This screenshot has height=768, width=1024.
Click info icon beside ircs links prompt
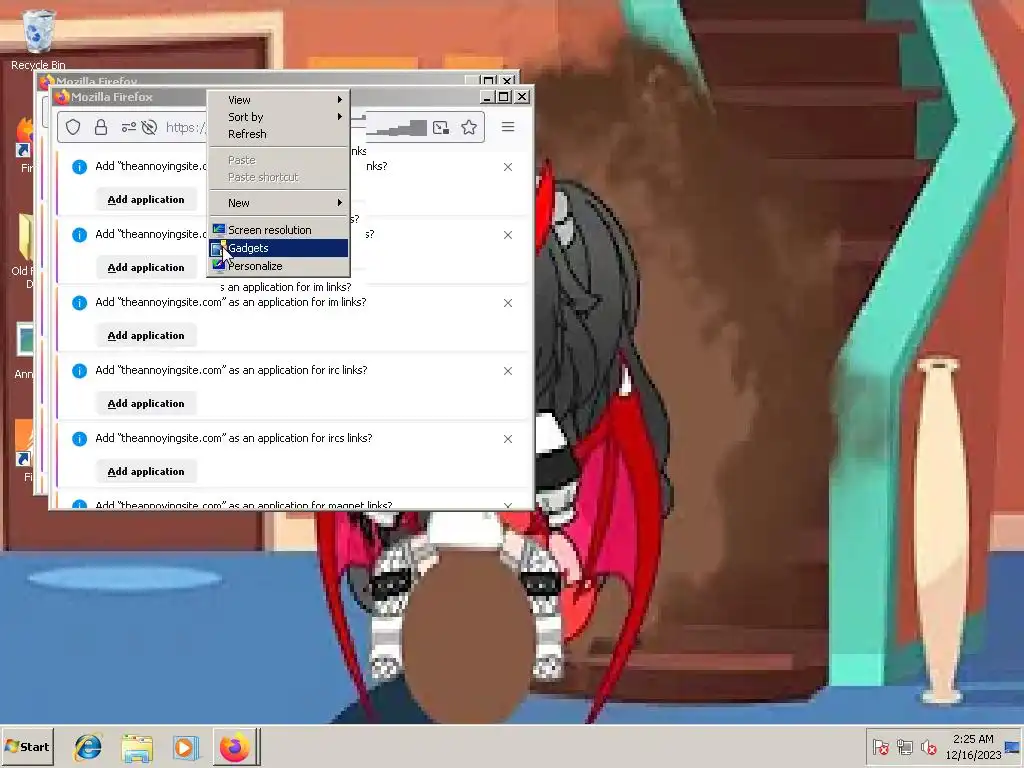pyautogui.click(x=80, y=439)
